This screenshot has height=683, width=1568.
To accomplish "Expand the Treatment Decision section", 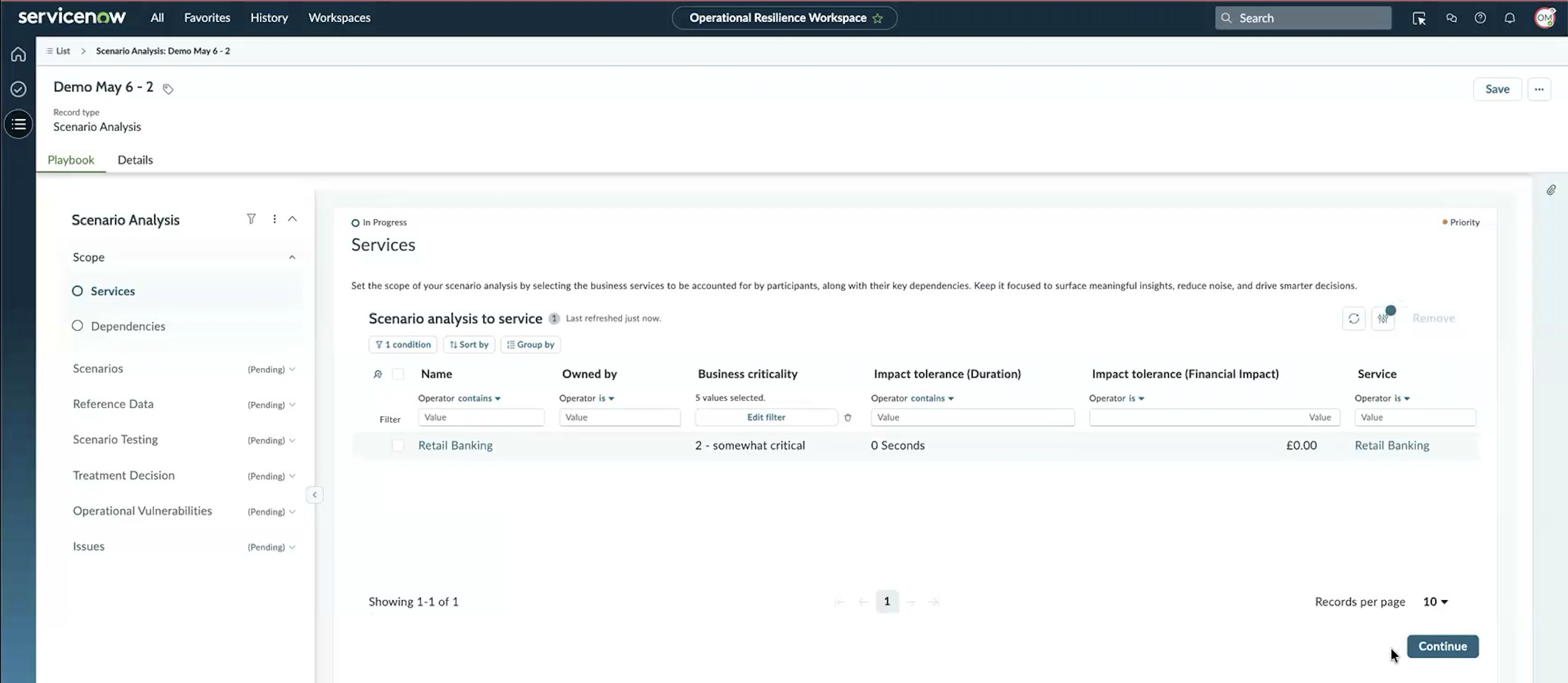I will (x=292, y=476).
